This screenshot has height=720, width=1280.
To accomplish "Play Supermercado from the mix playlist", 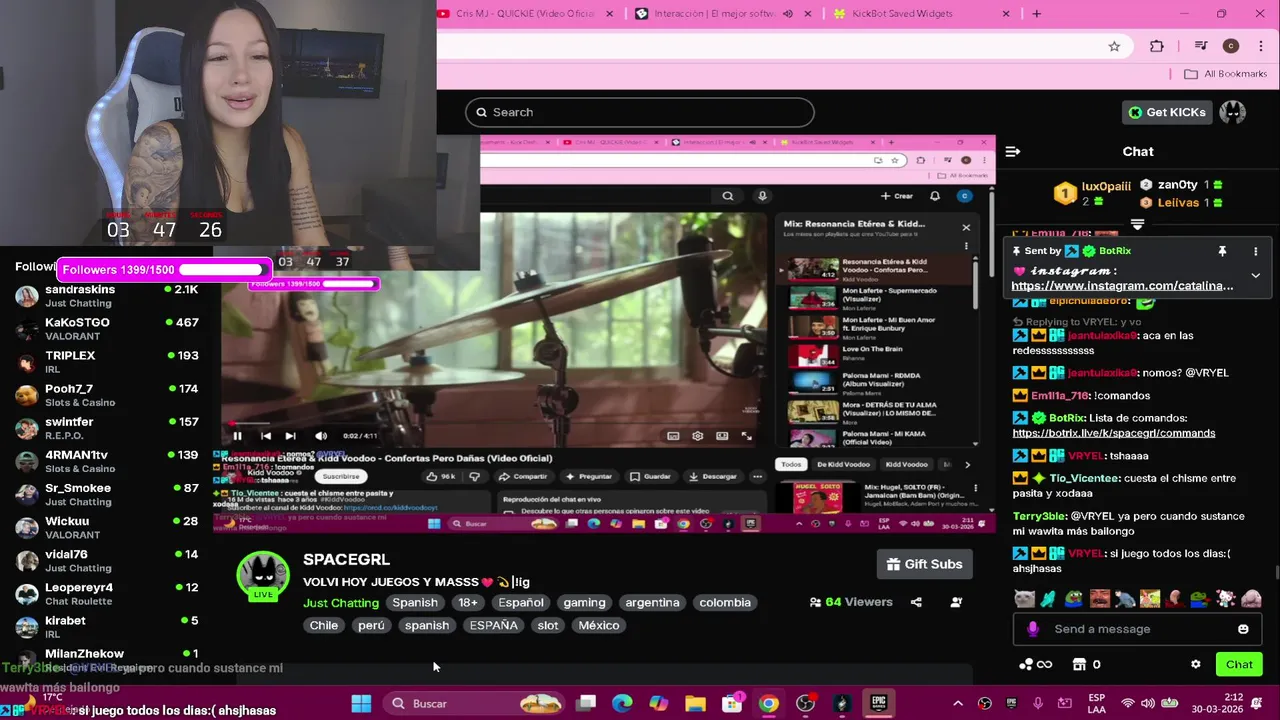I will pos(878,298).
